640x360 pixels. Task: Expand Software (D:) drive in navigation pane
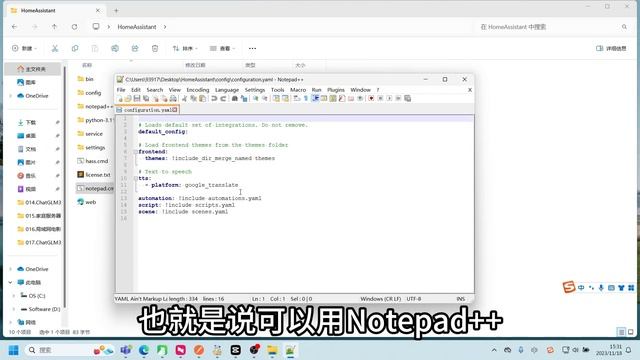point(14,309)
